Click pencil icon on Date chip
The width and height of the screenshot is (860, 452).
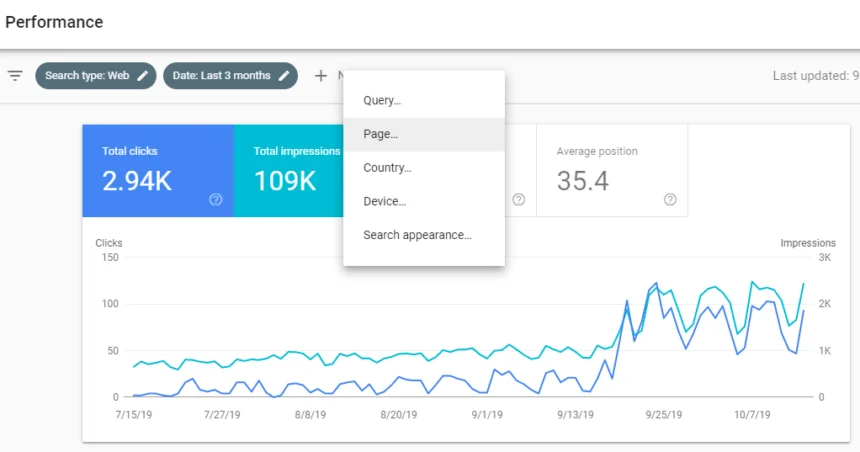pyautogui.click(x=284, y=76)
